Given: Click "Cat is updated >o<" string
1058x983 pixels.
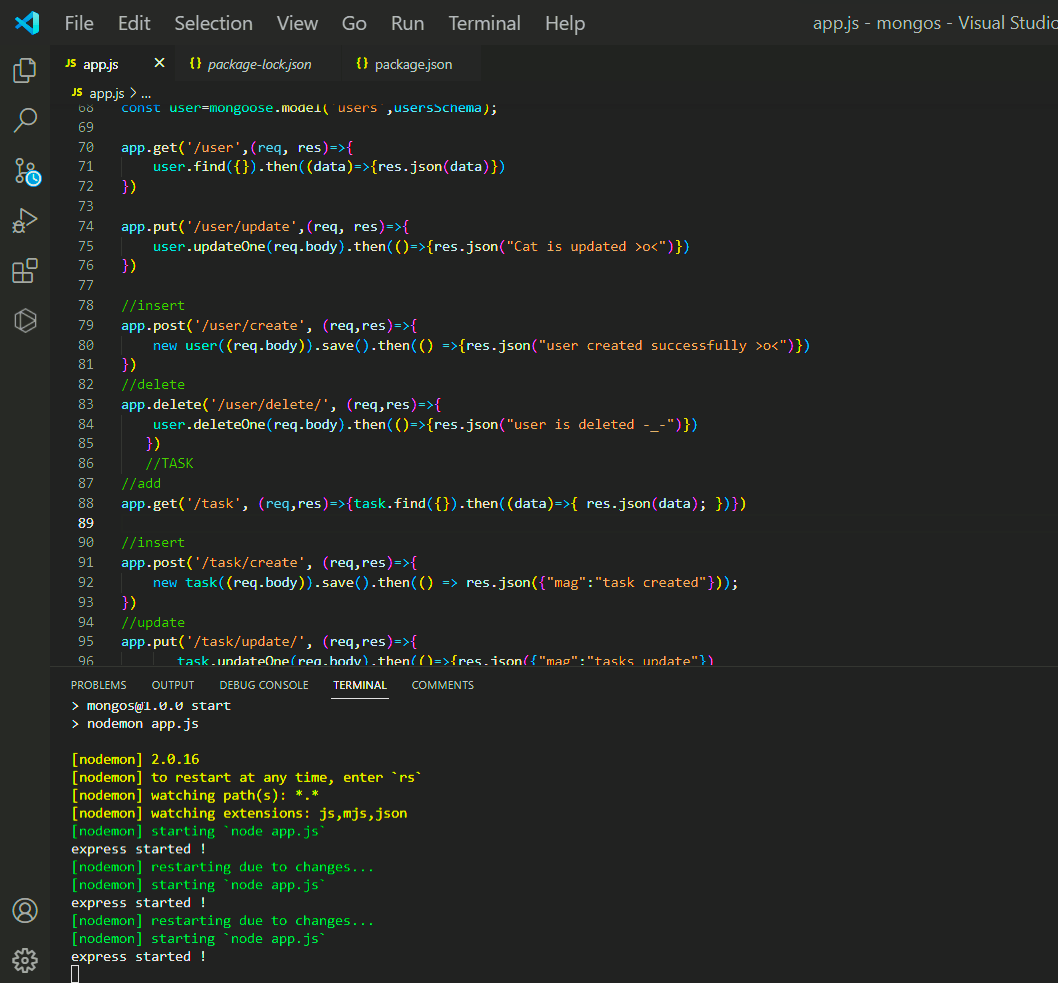Looking at the screenshot, I should [586, 246].
